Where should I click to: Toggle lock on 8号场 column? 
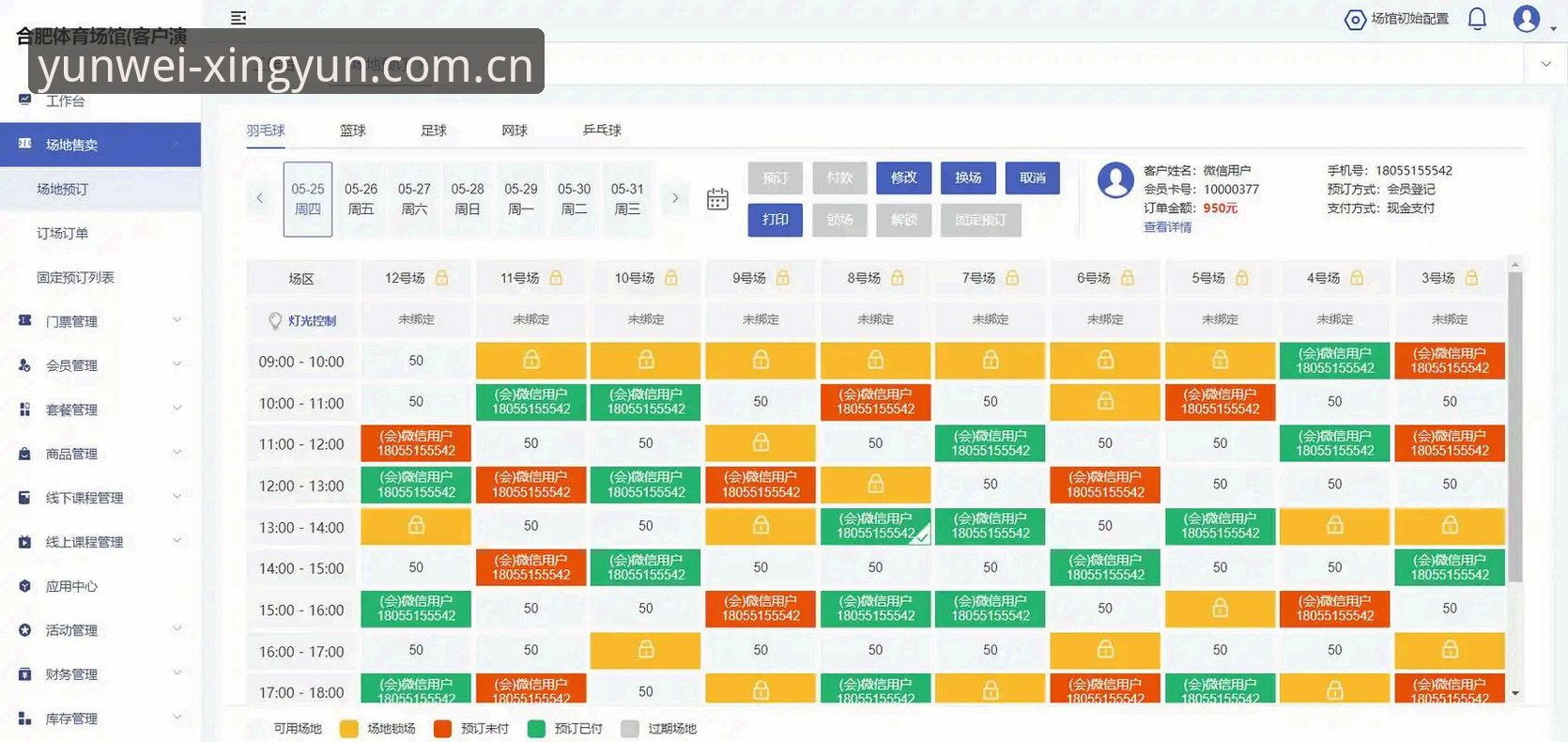tap(898, 278)
